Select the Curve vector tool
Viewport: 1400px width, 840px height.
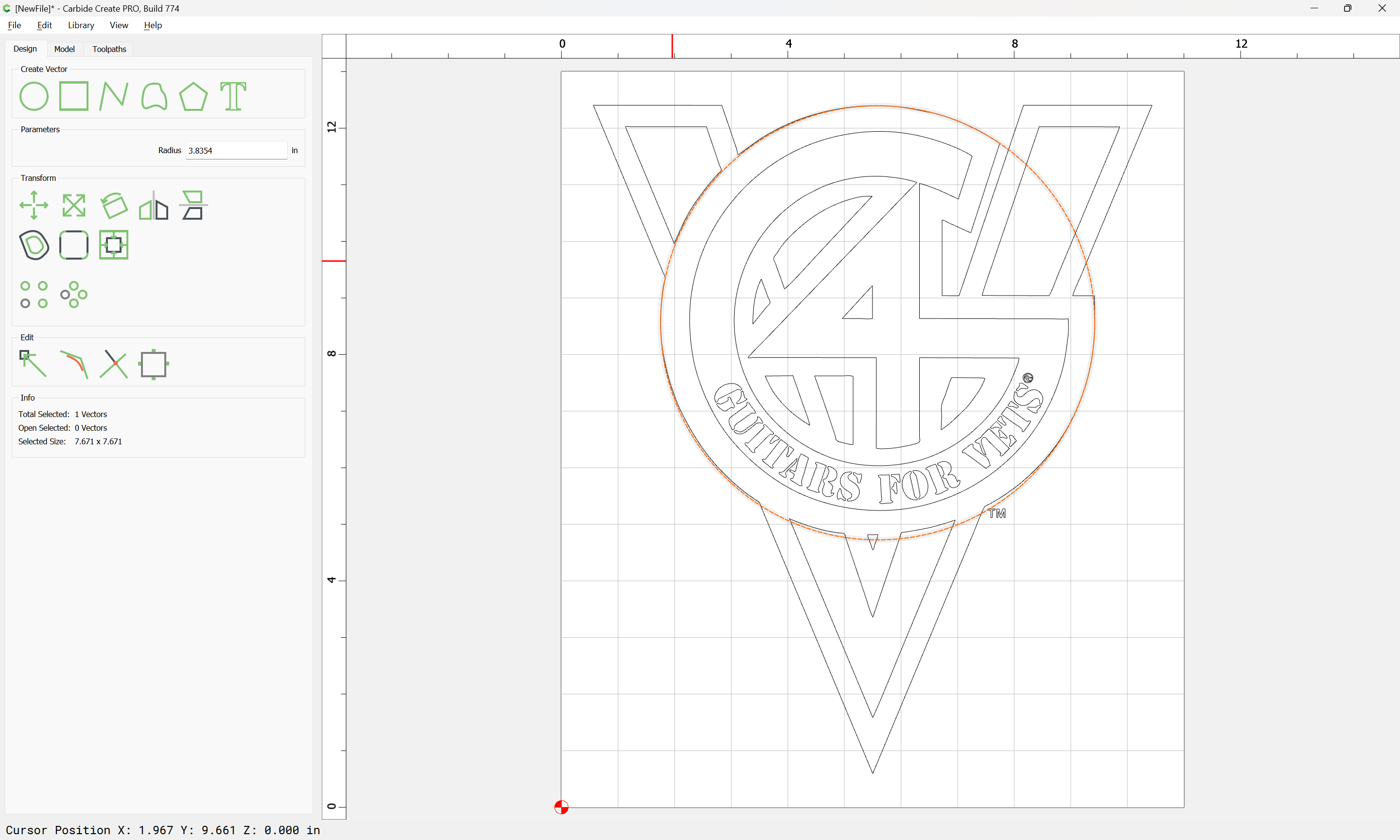coord(154,96)
